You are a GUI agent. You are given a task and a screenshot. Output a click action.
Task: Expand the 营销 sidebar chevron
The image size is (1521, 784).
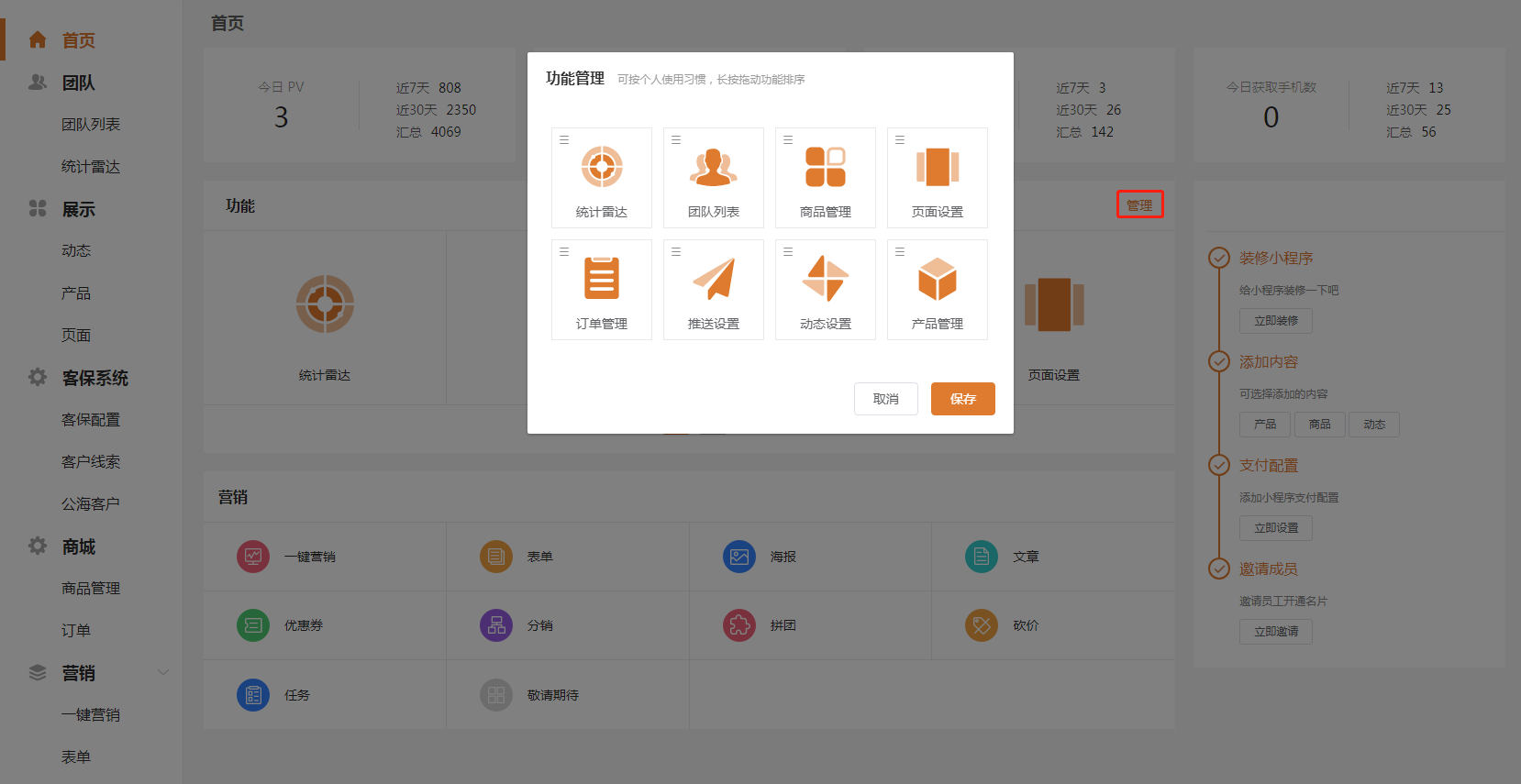coord(163,672)
